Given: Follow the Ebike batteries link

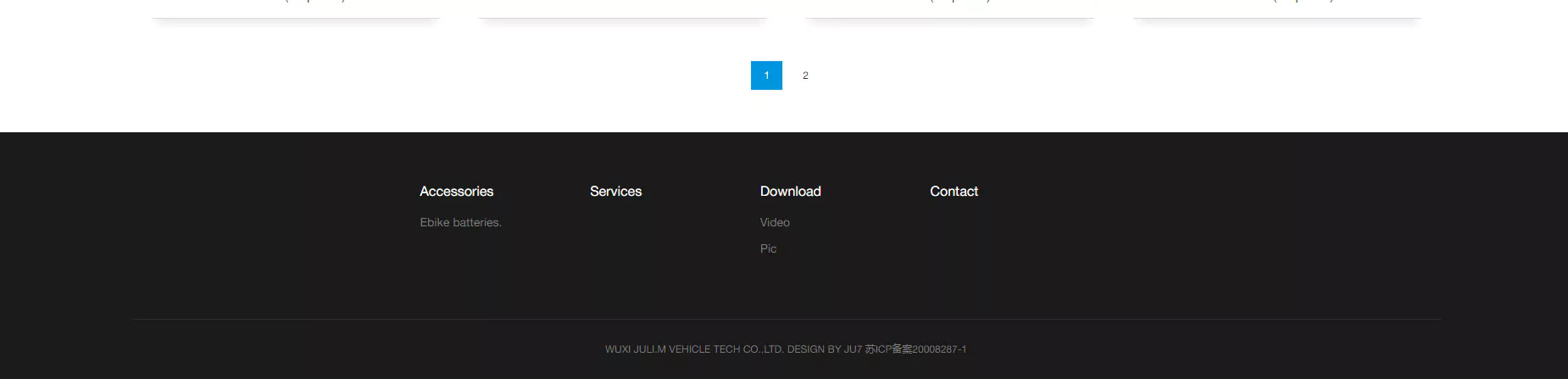Looking at the screenshot, I should 460,223.
